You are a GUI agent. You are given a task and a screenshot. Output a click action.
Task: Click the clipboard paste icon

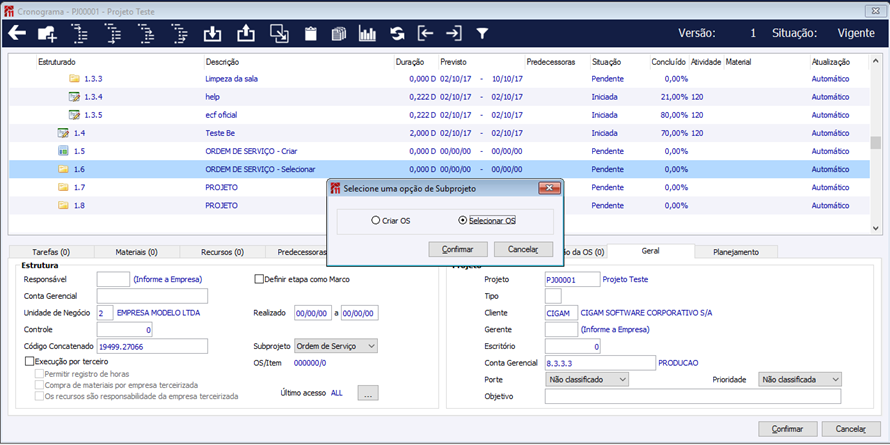pyautogui.click(x=310, y=34)
